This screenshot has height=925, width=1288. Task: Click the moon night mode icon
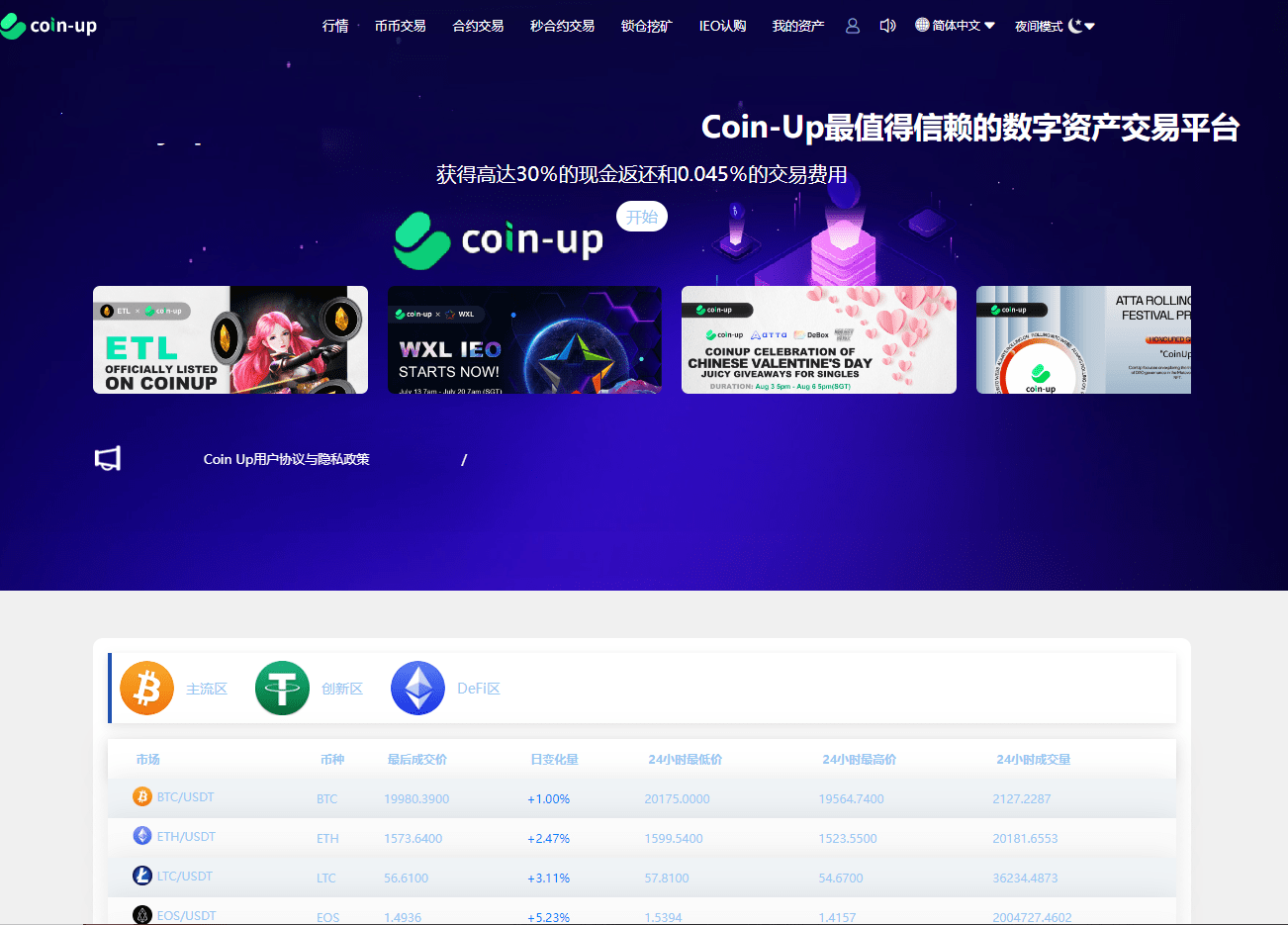[1074, 26]
